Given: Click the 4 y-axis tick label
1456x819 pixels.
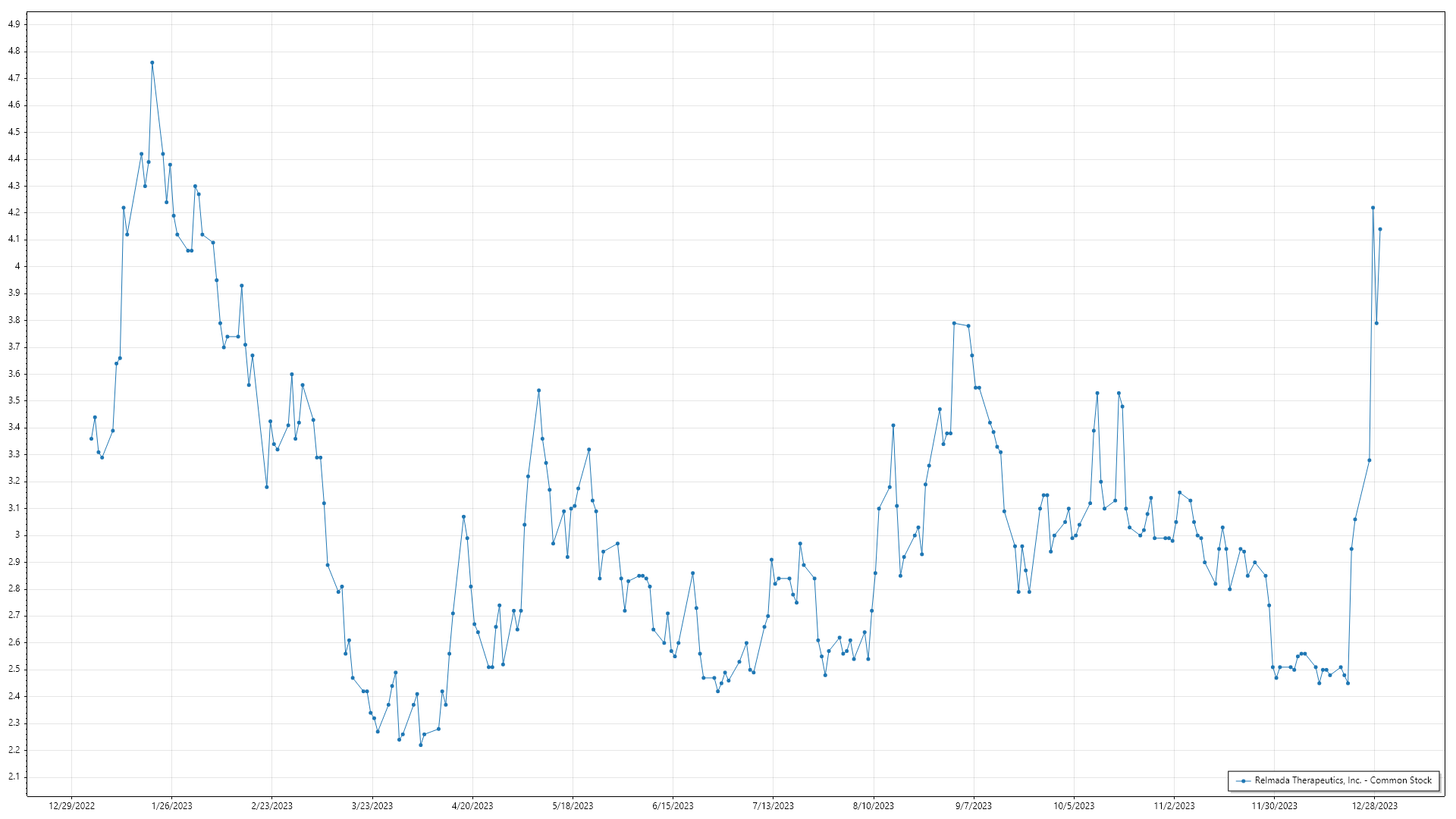Looking at the screenshot, I should (x=17, y=266).
